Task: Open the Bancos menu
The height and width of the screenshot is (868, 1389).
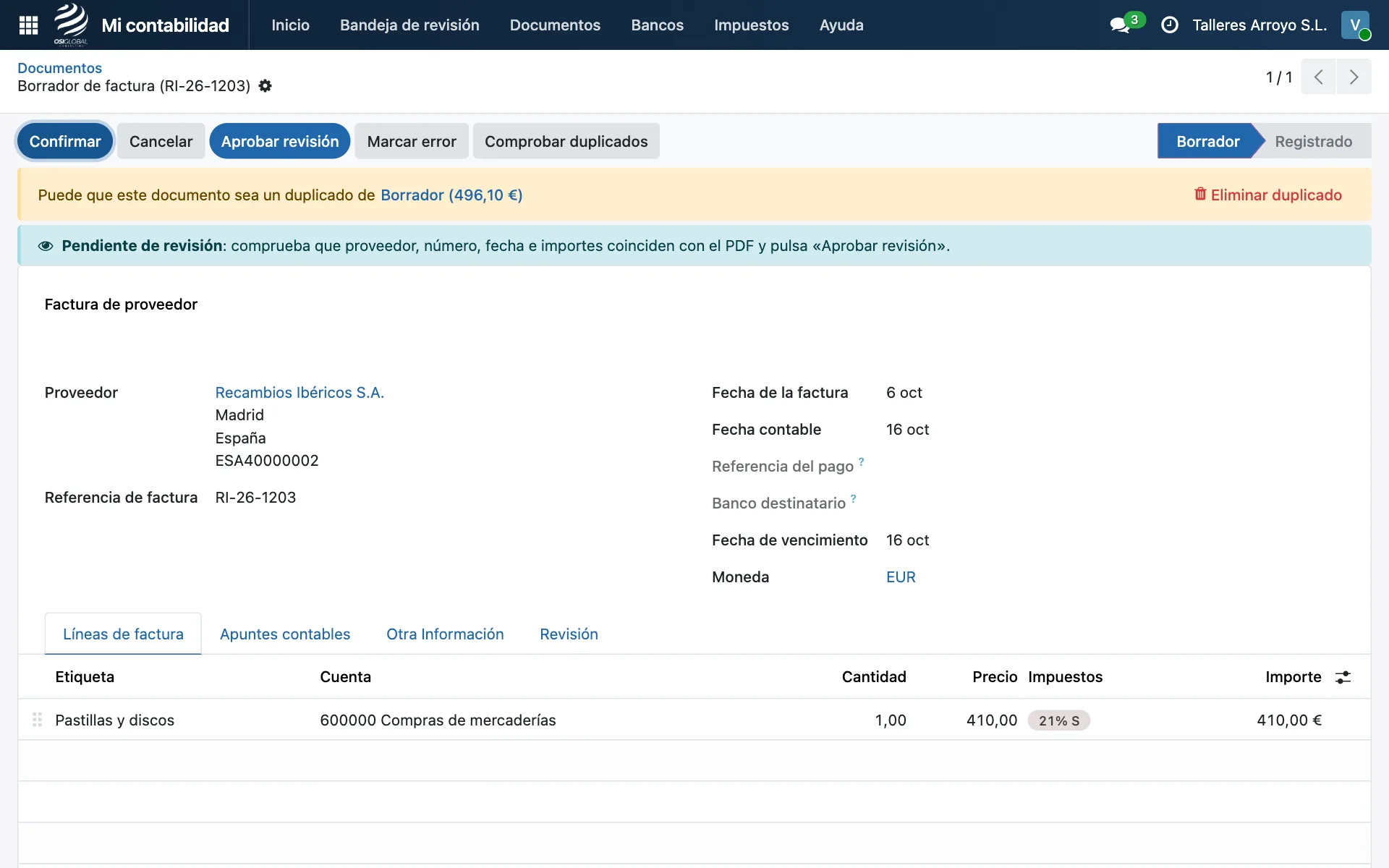Action: coord(657,25)
